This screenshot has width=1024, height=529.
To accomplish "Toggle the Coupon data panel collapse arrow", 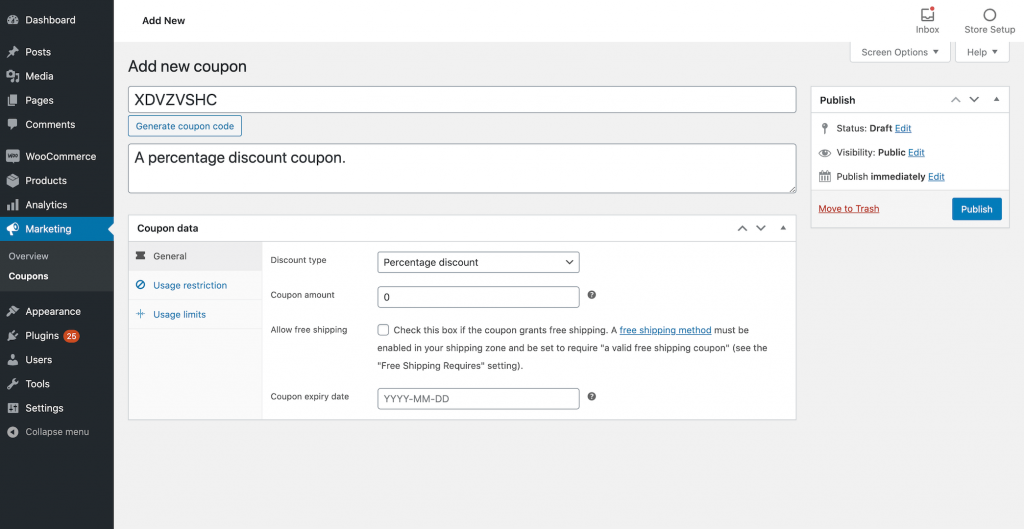I will pos(783,228).
